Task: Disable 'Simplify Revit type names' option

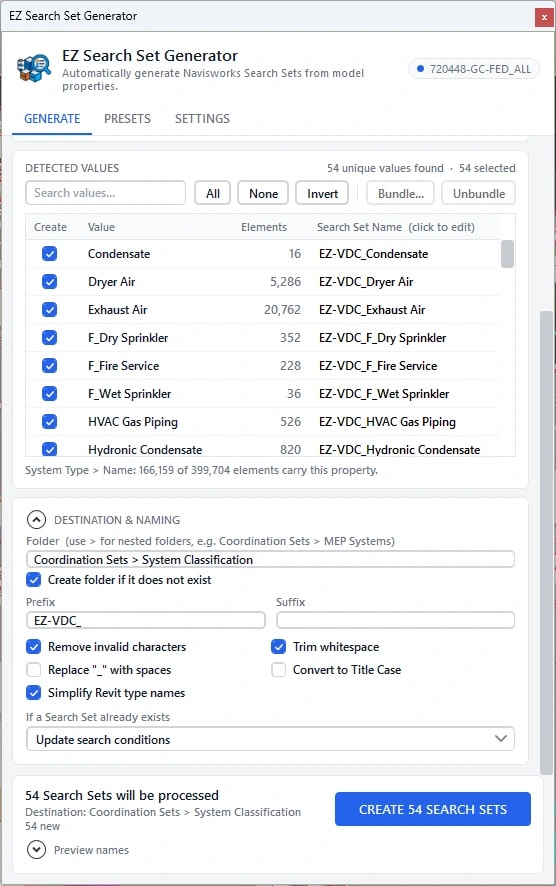Action: 34,693
